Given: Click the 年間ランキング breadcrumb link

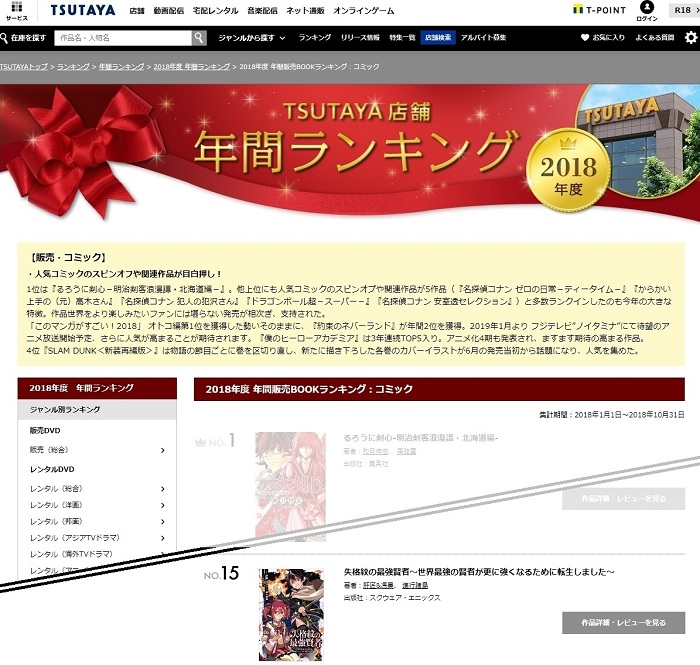Looking at the screenshot, I should click(121, 66).
